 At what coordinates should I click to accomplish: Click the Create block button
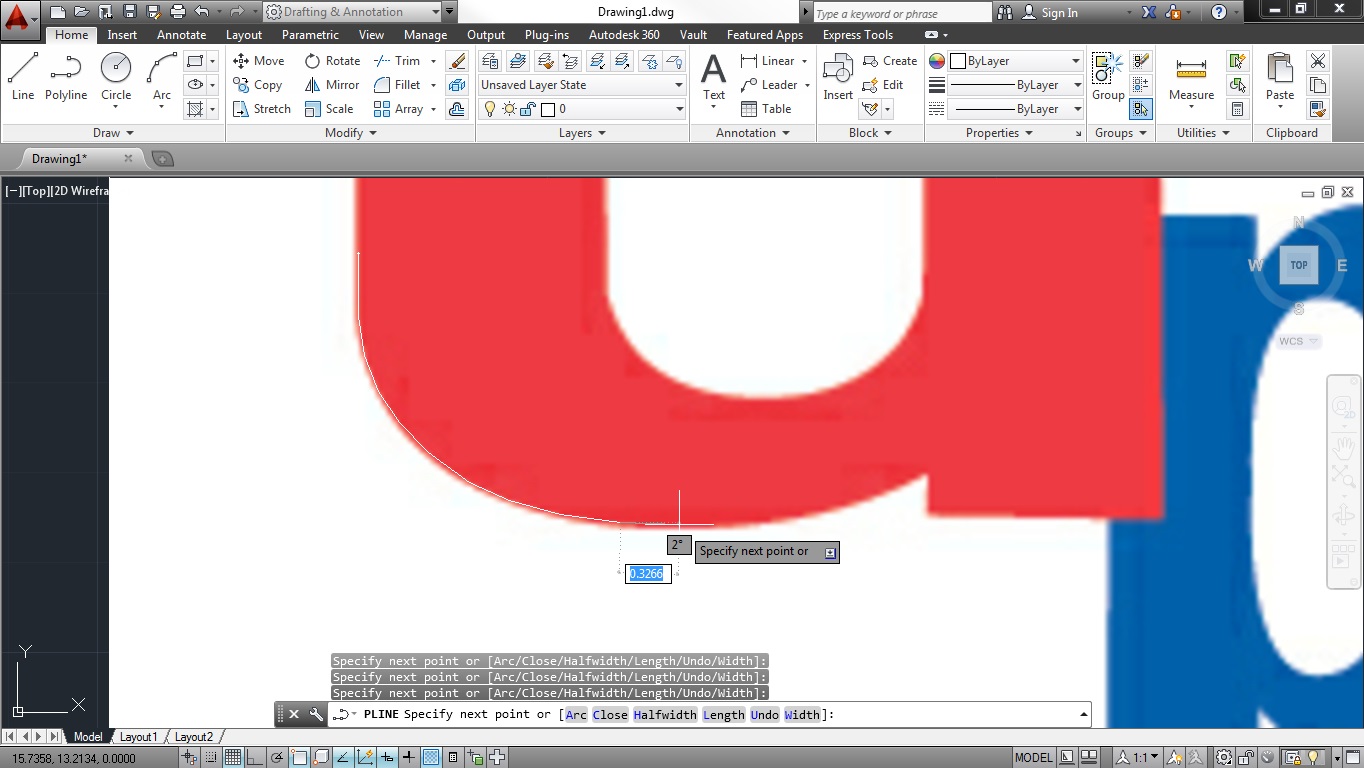(x=889, y=61)
